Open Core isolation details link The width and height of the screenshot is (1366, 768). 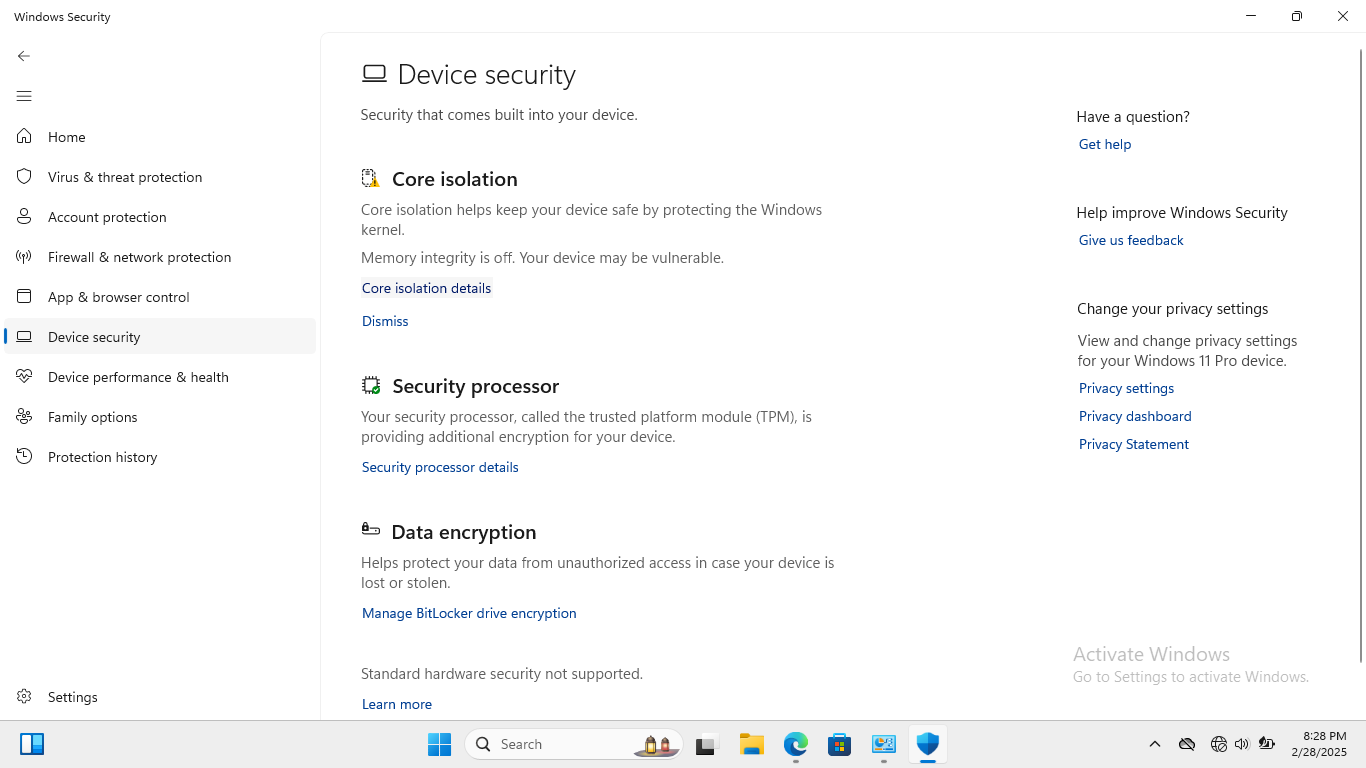426,288
